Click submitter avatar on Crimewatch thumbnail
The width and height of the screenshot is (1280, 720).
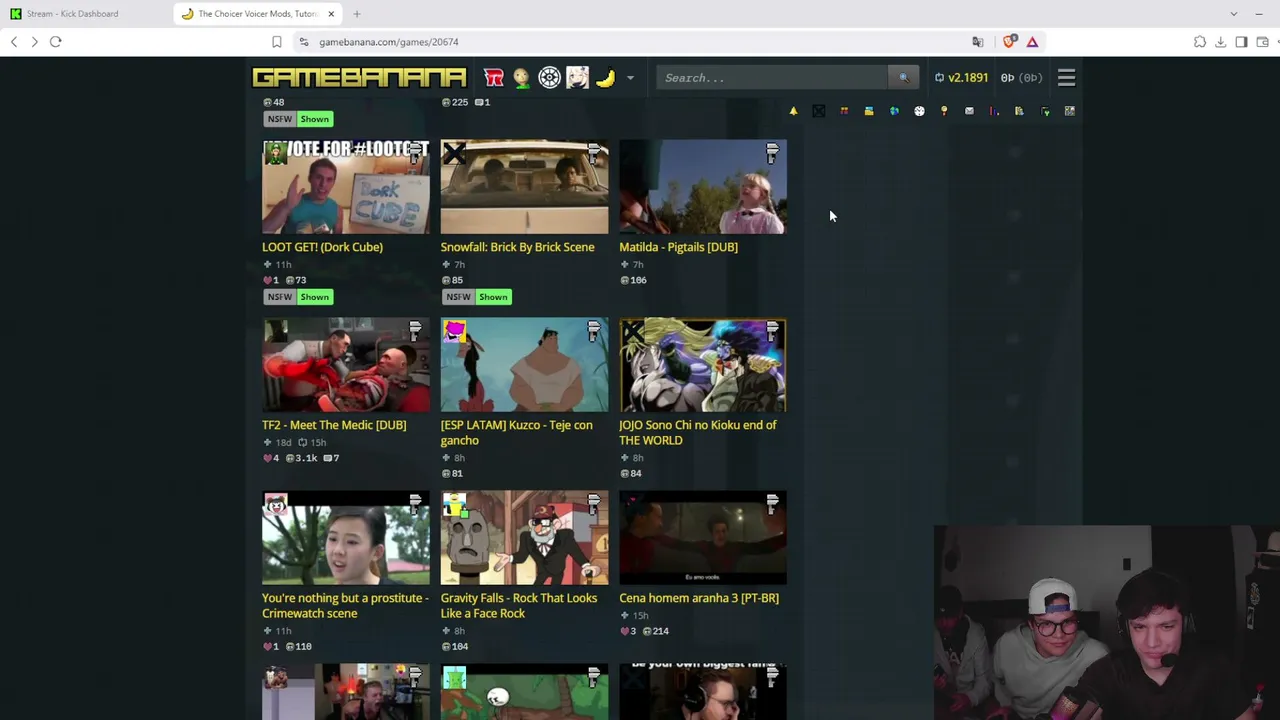click(275, 505)
